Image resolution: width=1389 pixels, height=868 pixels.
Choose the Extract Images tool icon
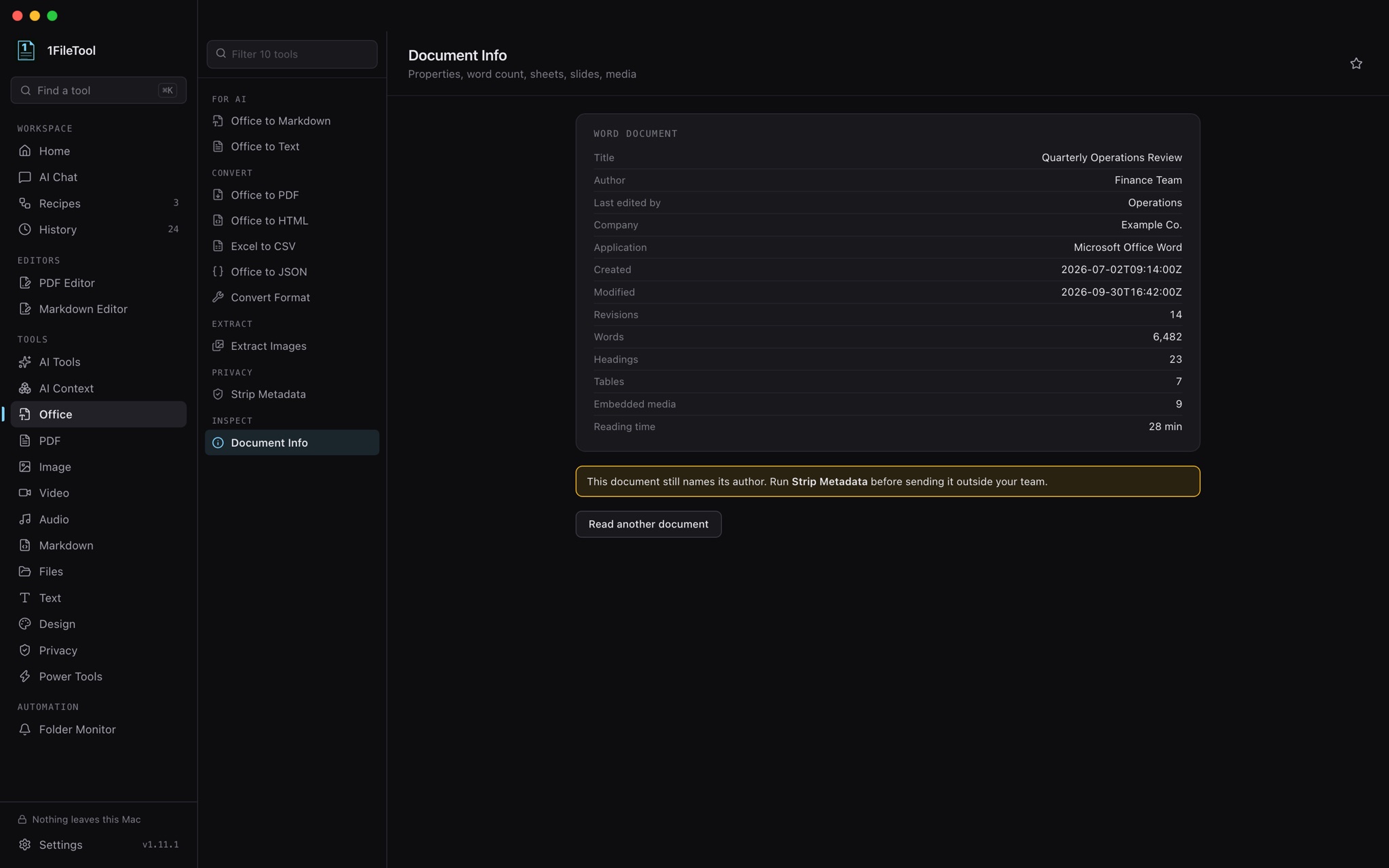(x=218, y=346)
